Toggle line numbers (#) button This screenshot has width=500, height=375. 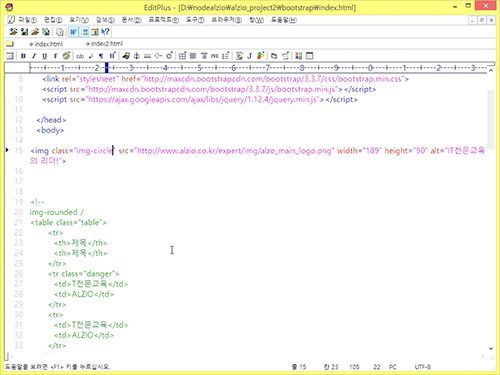tap(85, 32)
